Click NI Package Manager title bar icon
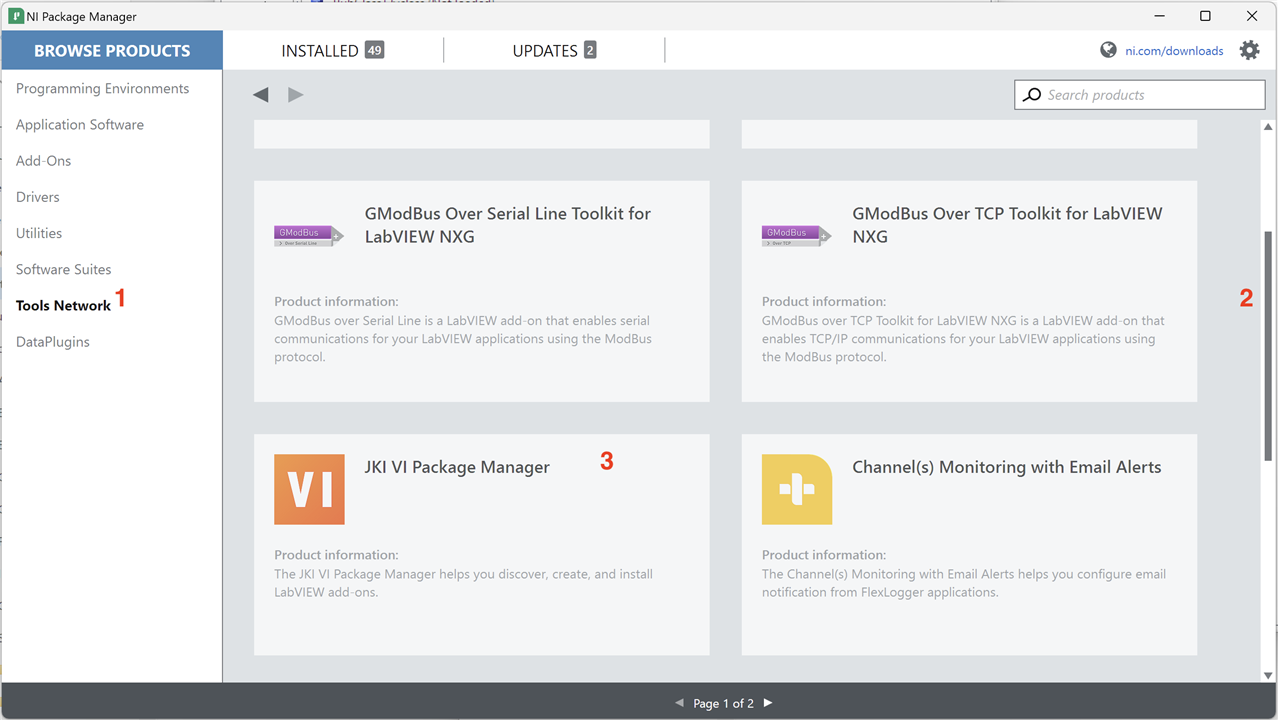The image size is (1278, 720). [15, 16]
